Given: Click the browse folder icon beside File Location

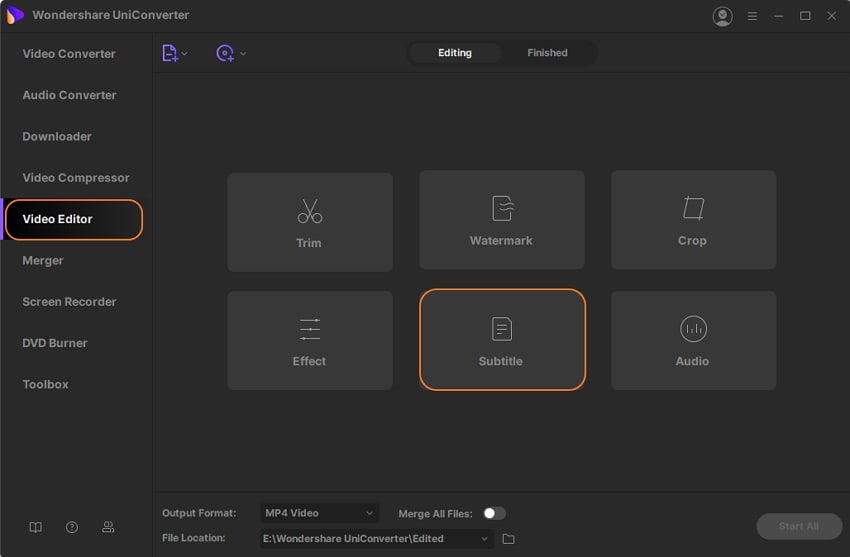Looking at the screenshot, I should [x=508, y=539].
